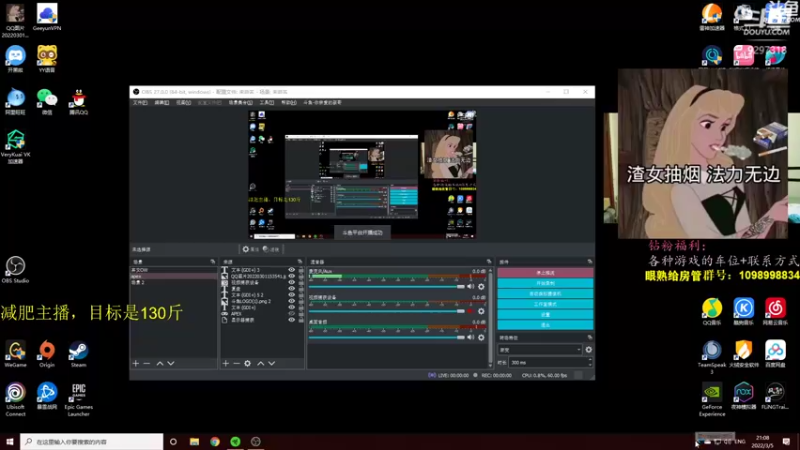Click the 开始录制 start recording button
Screen dimensions: 800x450
[x=545, y=283]
